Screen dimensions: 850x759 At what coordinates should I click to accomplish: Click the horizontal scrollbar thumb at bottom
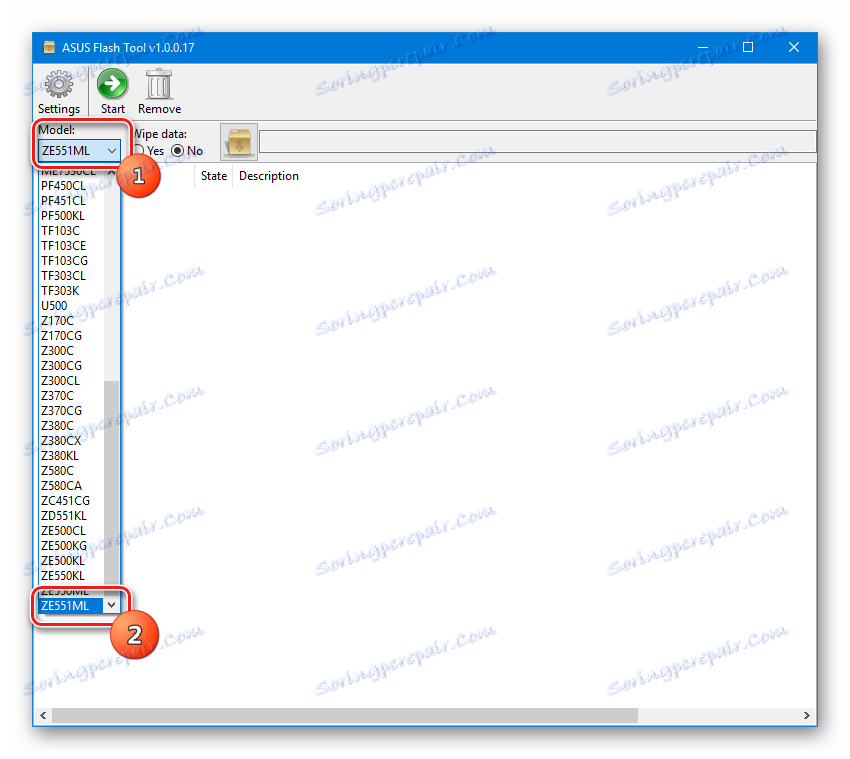pos(345,715)
